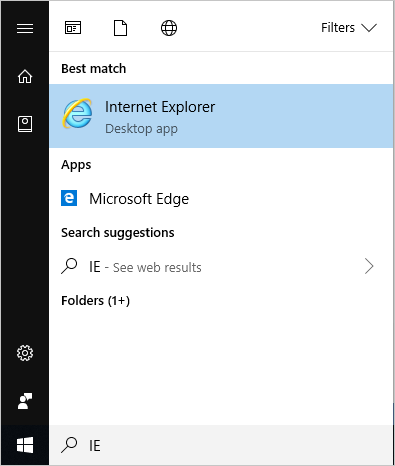Open the Notebook icon in the sidebar
This screenshot has width=395, height=466.
point(25,124)
